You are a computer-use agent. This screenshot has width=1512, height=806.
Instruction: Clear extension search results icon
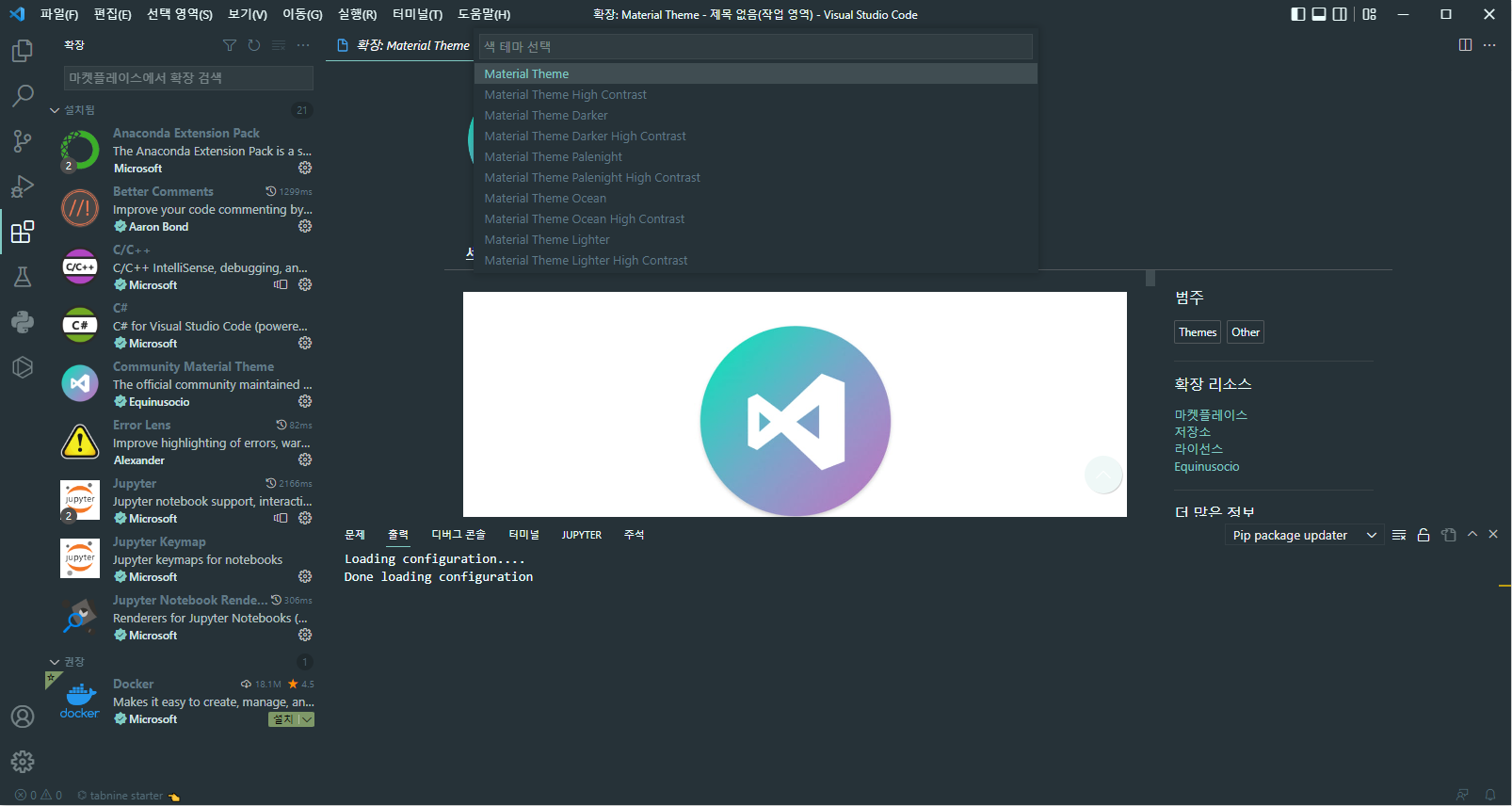(x=279, y=45)
